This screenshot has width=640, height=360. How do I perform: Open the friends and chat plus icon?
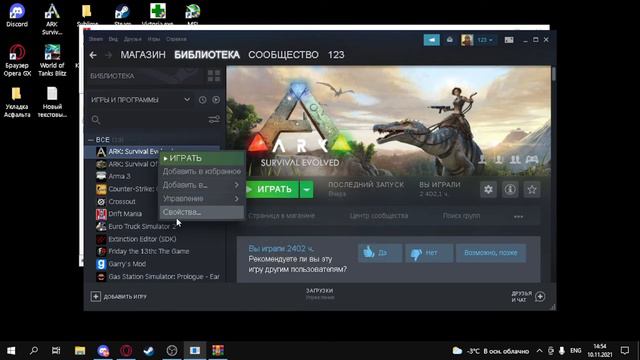pos(540,297)
